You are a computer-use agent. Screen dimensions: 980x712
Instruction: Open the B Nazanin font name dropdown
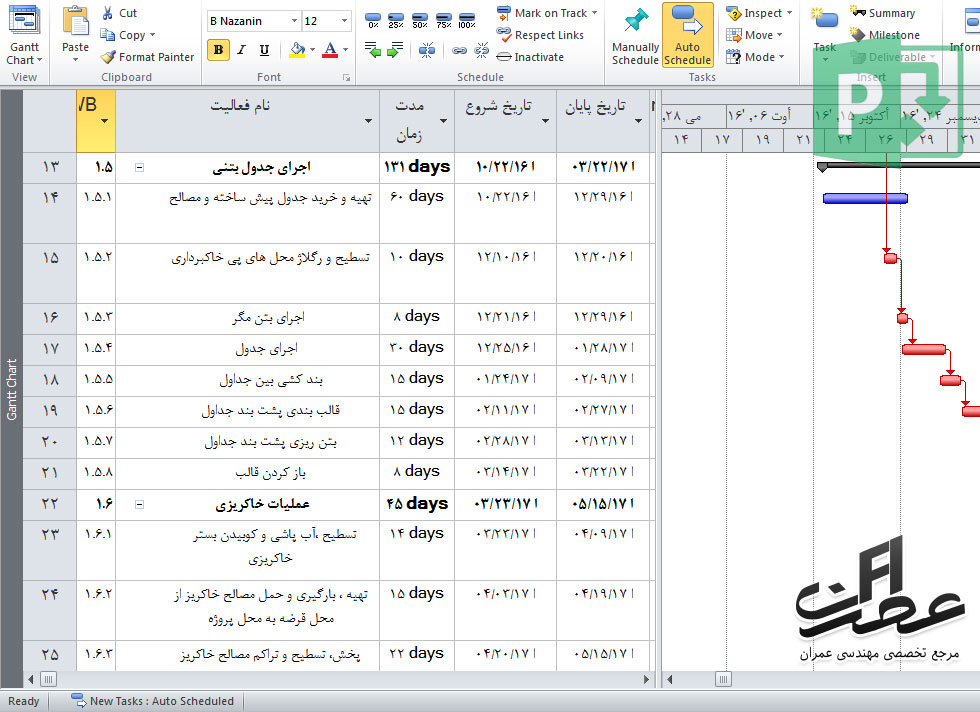click(294, 21)
